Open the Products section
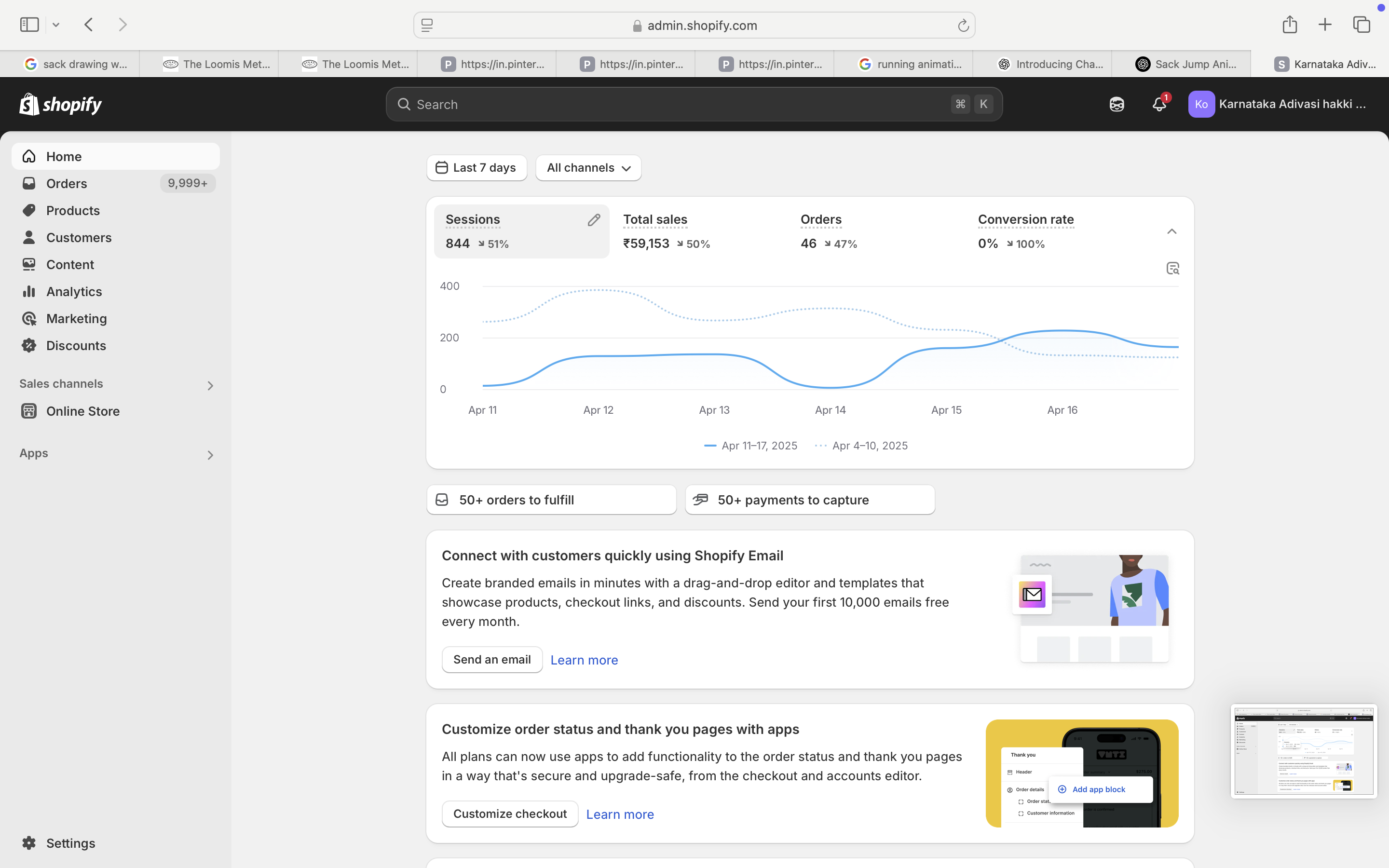This screenshot has height=868, width=1389. [x=73, y=210]
